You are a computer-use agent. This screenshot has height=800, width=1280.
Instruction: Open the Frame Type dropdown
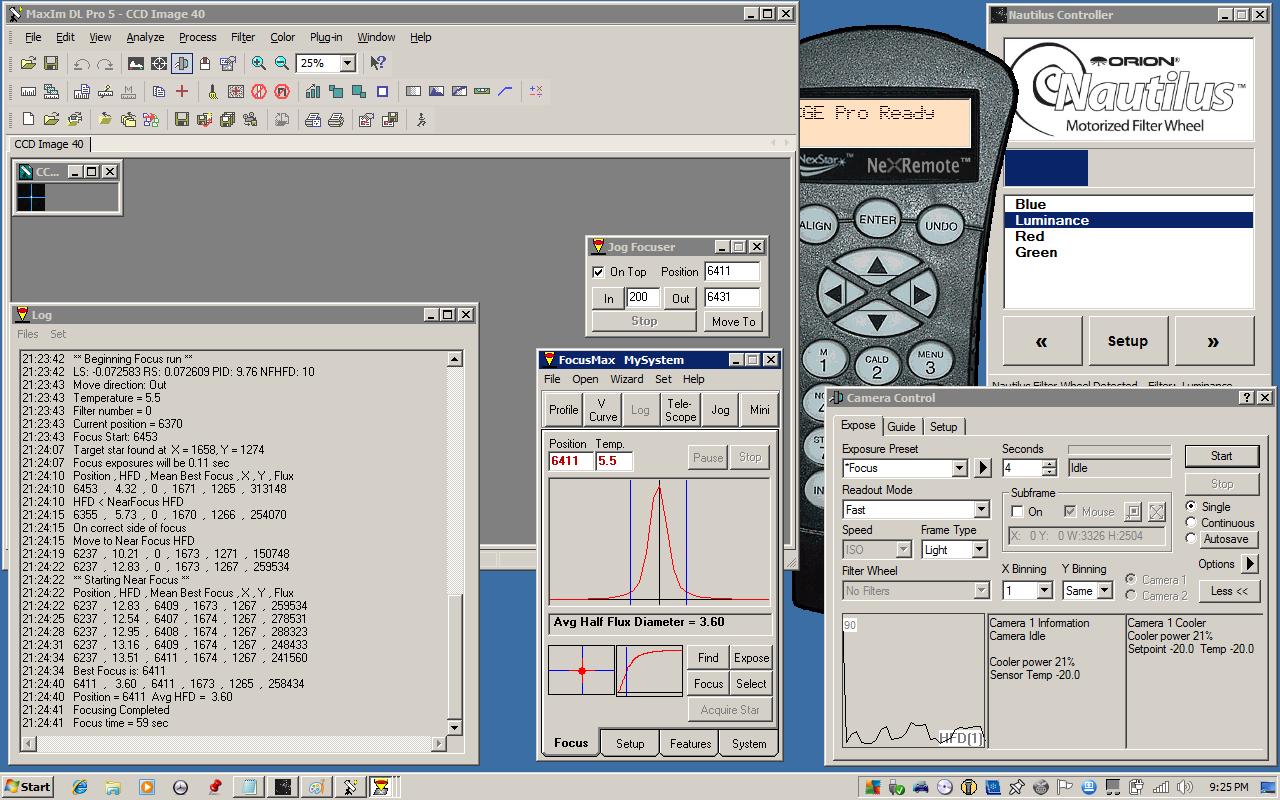981,550
